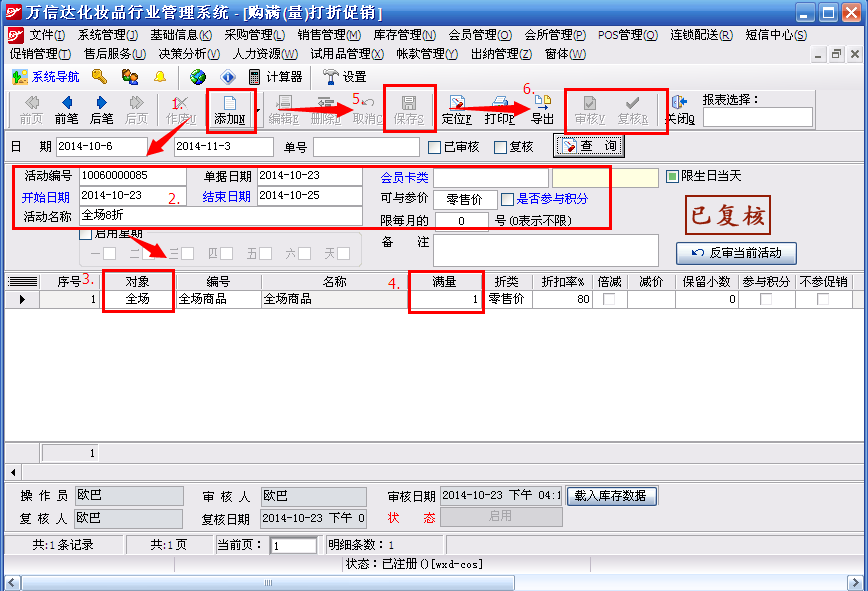Click the 反审当前活动 button
This screenshot has width=868, height=591.
(x=735, y=252)
